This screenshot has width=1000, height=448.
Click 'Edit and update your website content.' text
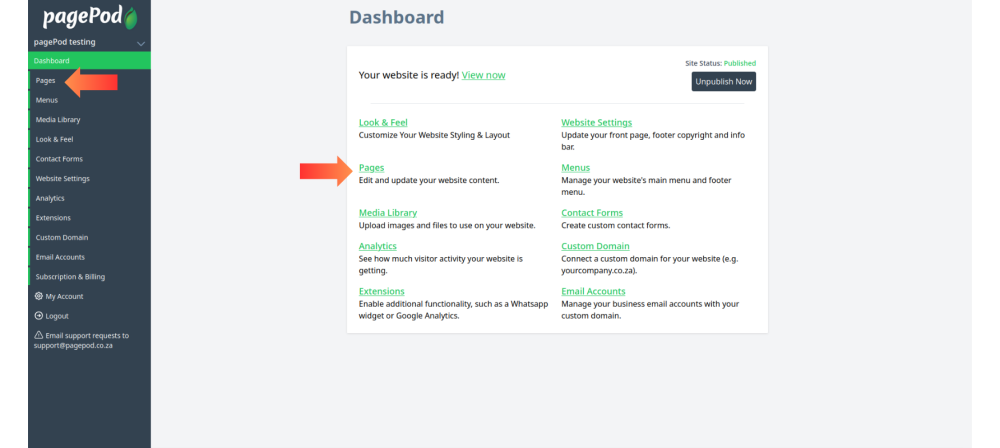coord(429,181)
